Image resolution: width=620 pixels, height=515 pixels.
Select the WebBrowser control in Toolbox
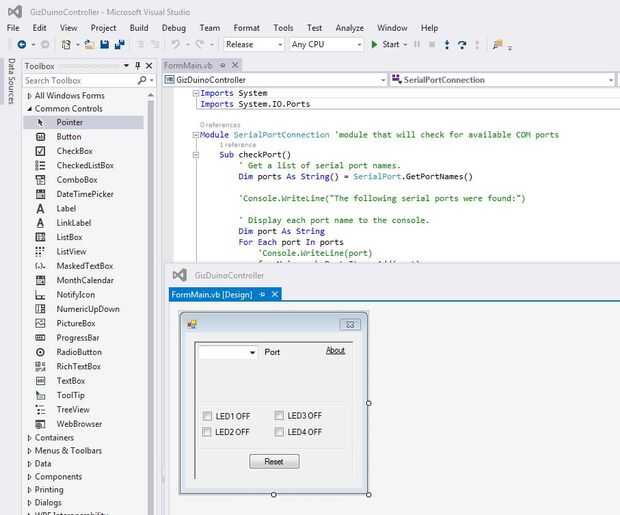79,424
